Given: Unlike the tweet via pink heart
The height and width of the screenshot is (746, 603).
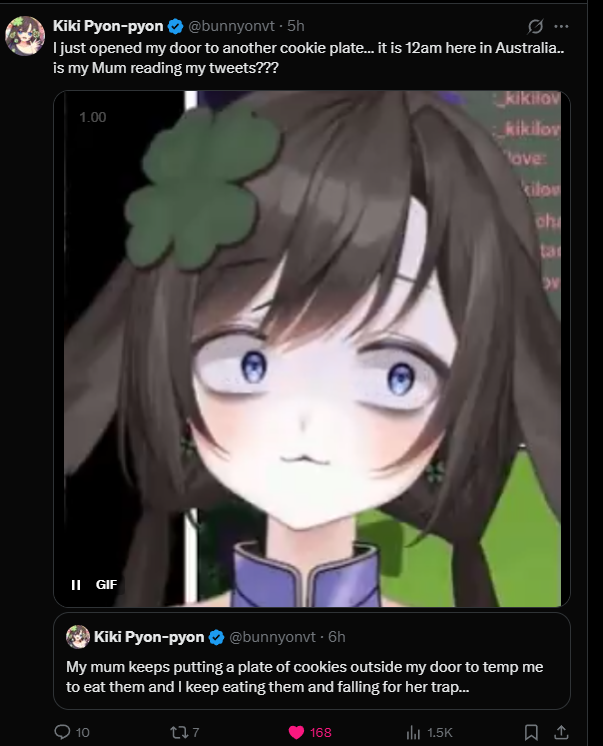Looking at the screenshot, I should point(296,732).
